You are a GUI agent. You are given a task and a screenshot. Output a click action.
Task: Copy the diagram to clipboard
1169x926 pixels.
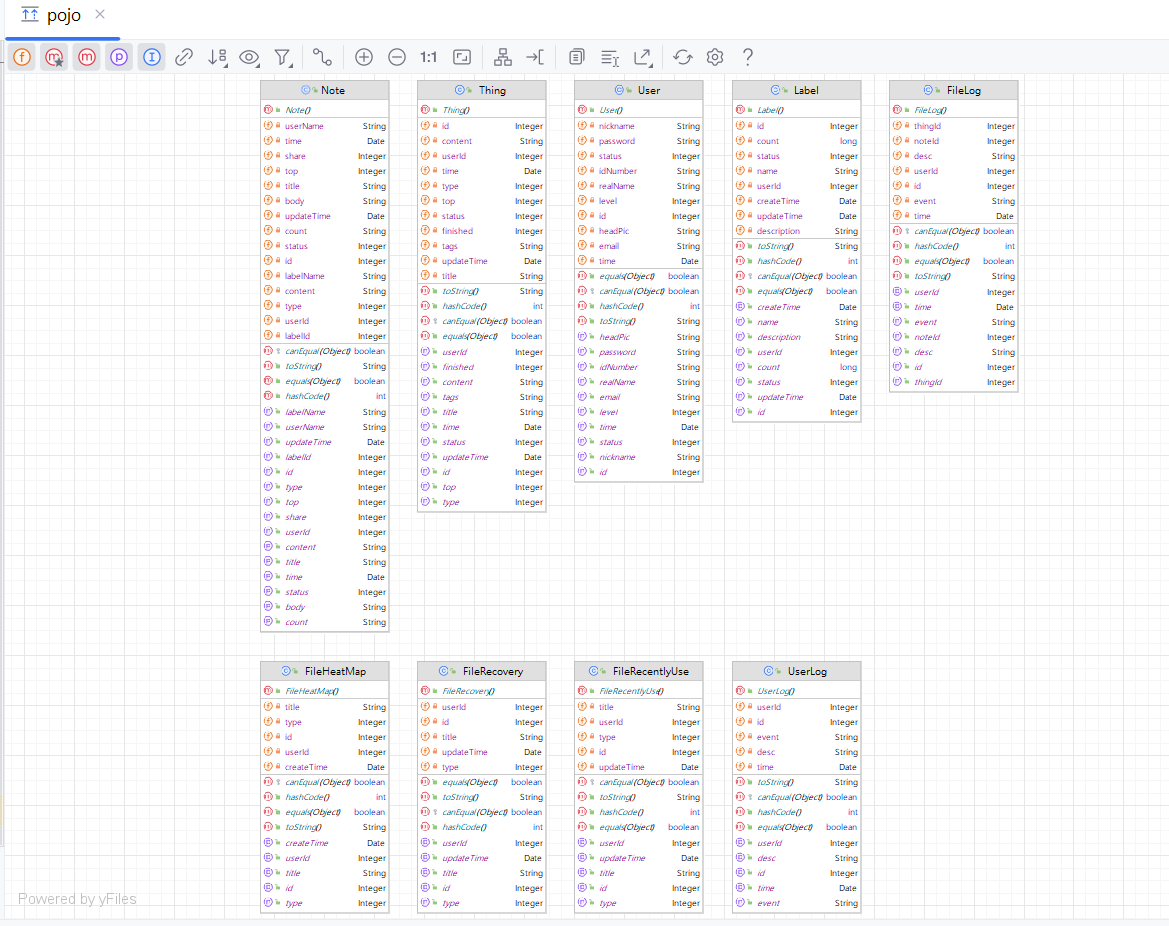click(x=576, y=57)
